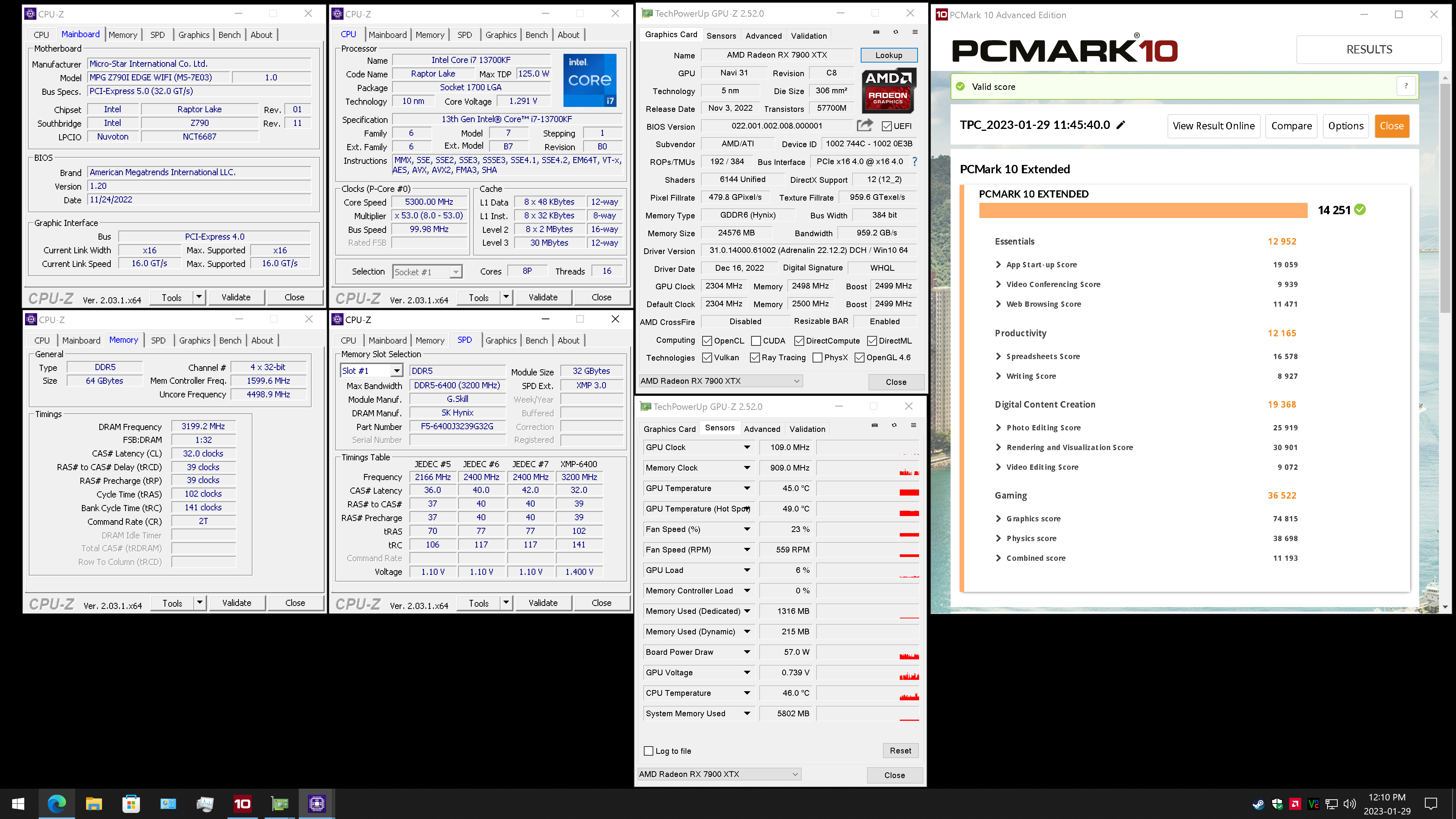Click GPU-Z screenshot camera icon in Graphics Card window

click(x=876, y=31)
